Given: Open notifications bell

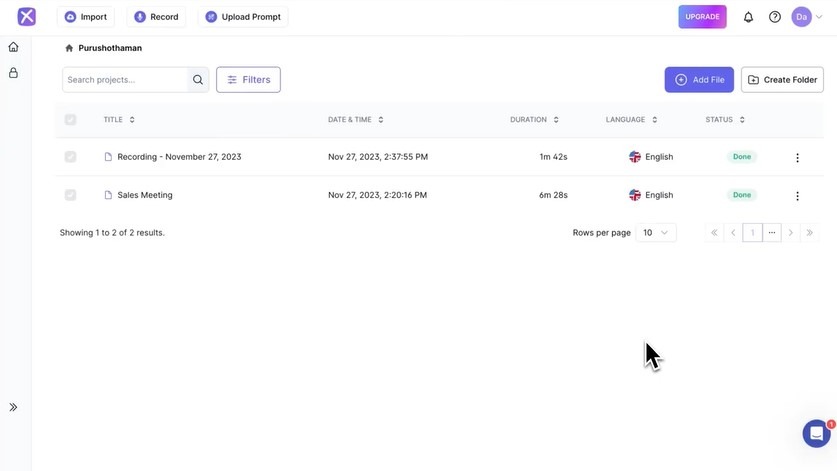Looking at the screenshot, I should click(748, 17).
